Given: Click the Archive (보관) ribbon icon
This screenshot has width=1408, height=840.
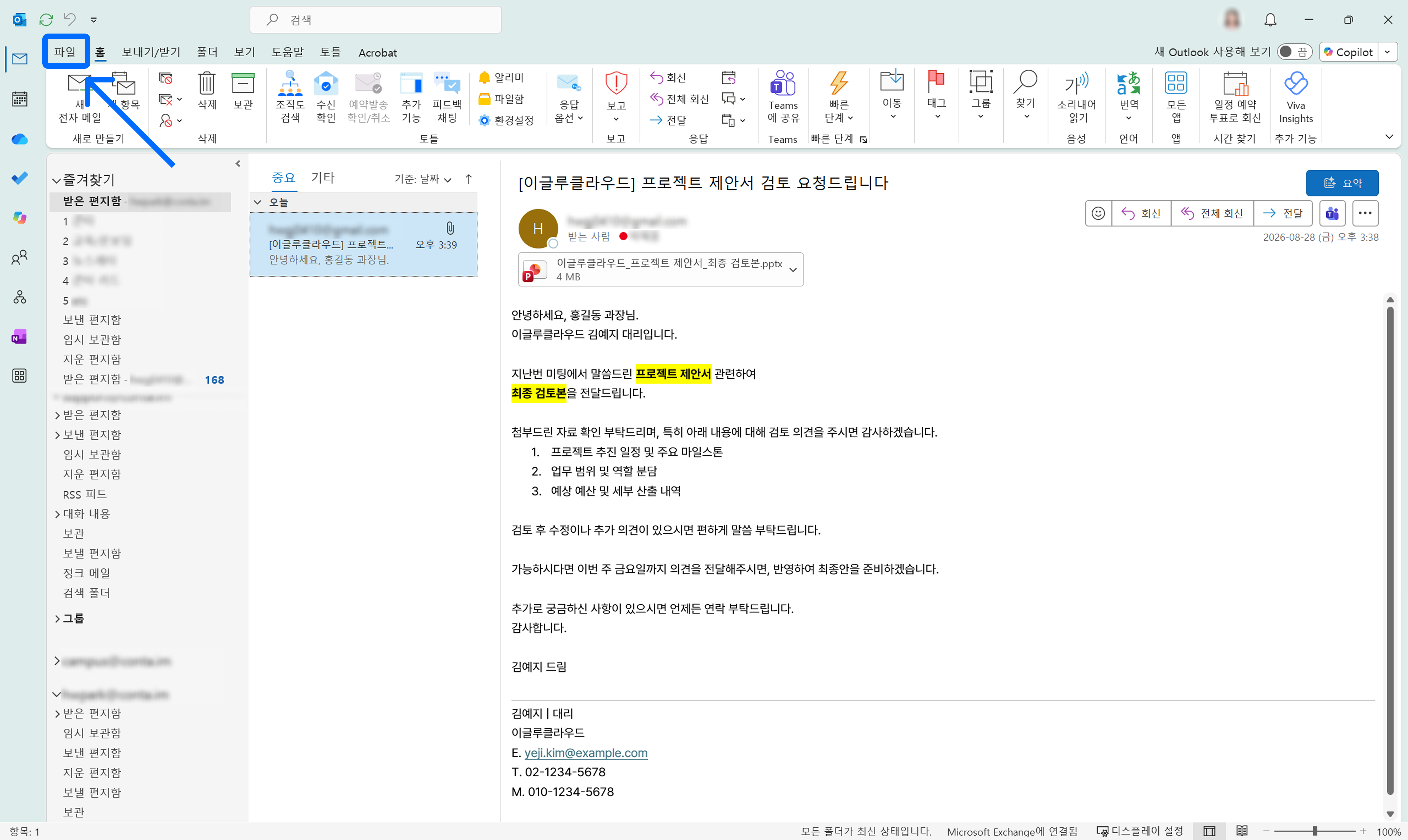Looking at the screenshot, I should point(243,91).
